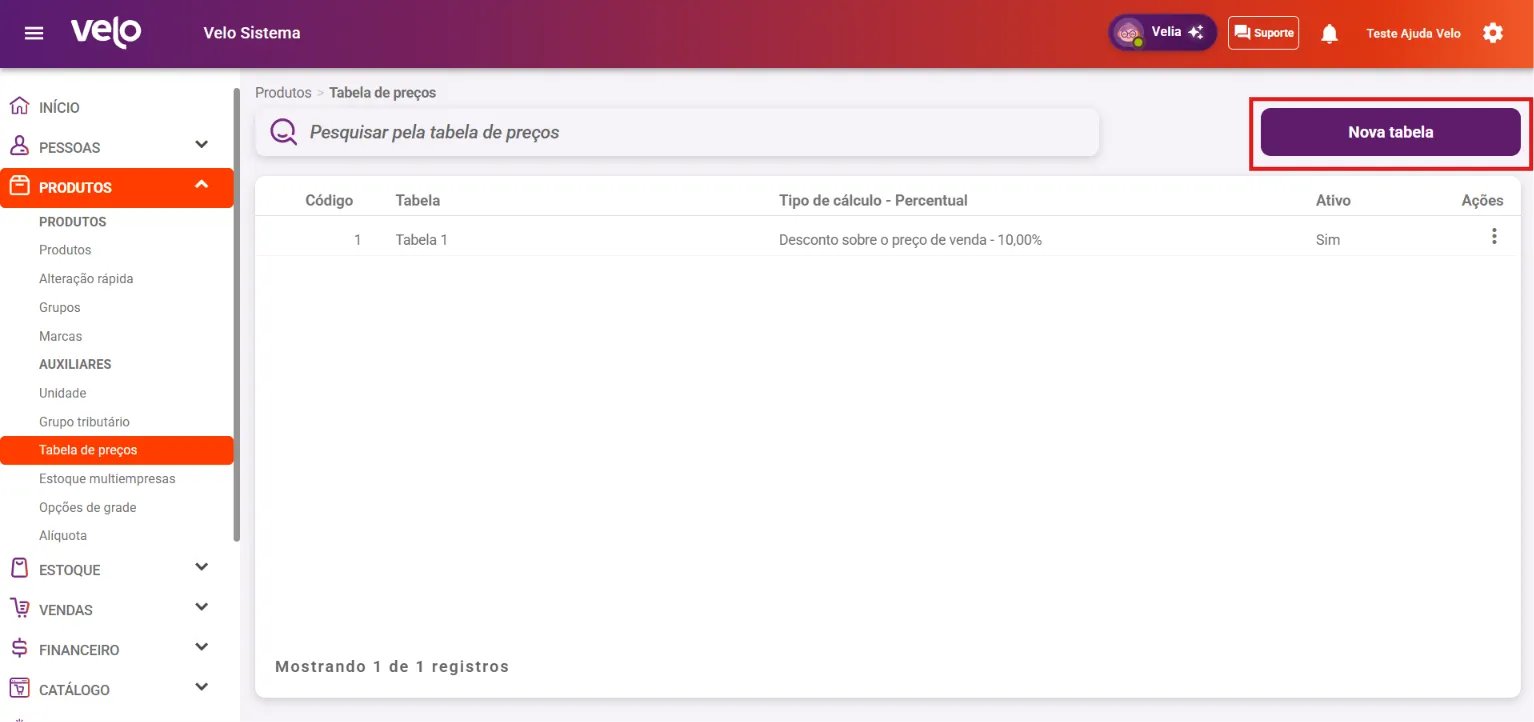Image resolution: width=1534 pixels, height=722 pixels.
Task: Expand the VENDAS menu chevron
Action: tap(202, 607)
